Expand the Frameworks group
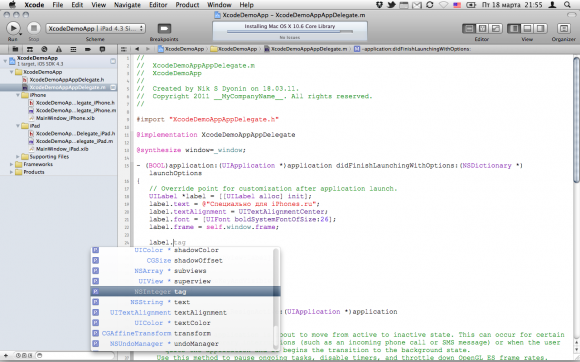This screenshot has width=580, height=362. click(x=12, y=164)
